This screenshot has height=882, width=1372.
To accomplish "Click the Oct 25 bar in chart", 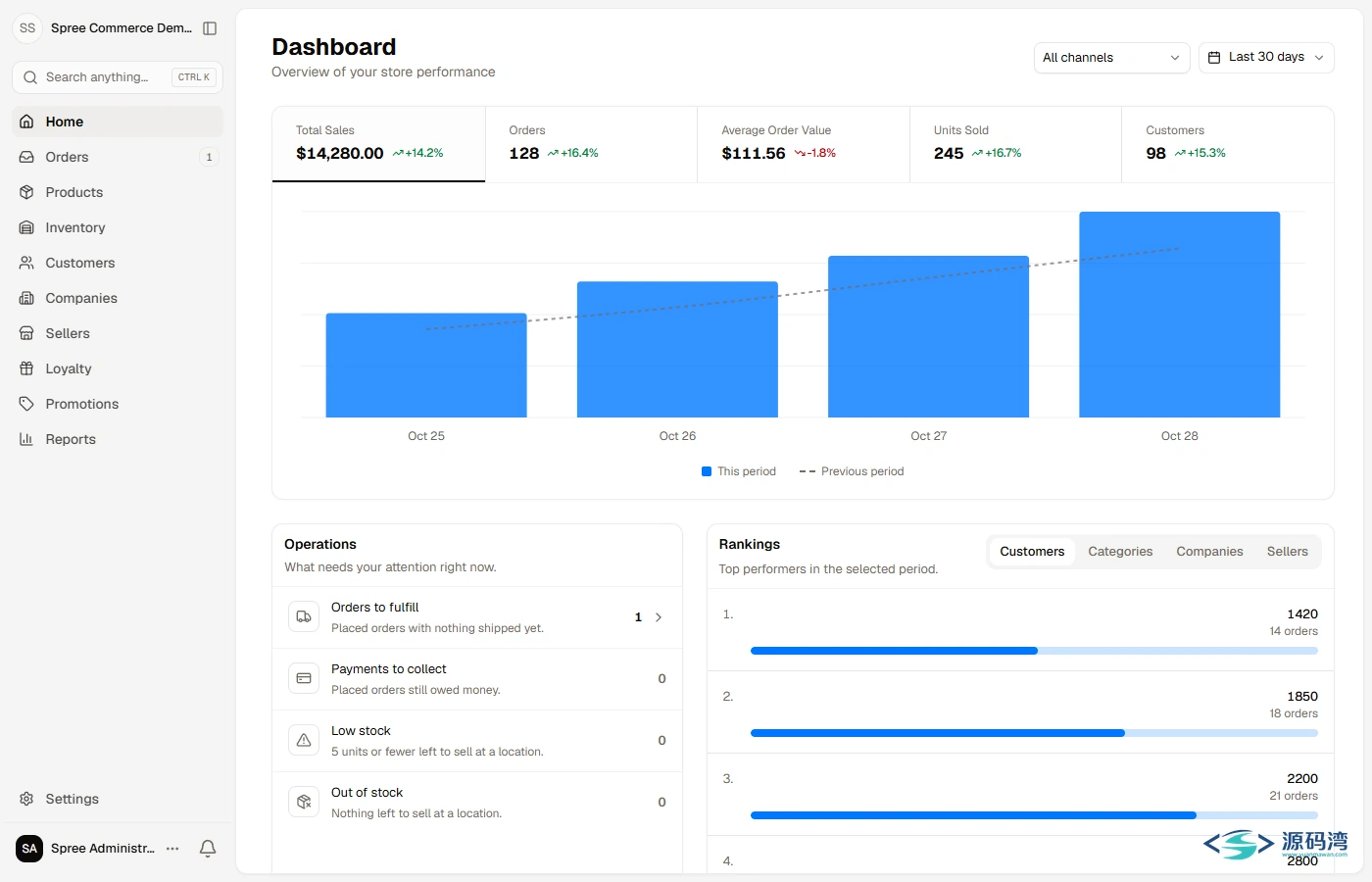I will tap(426, 366).
